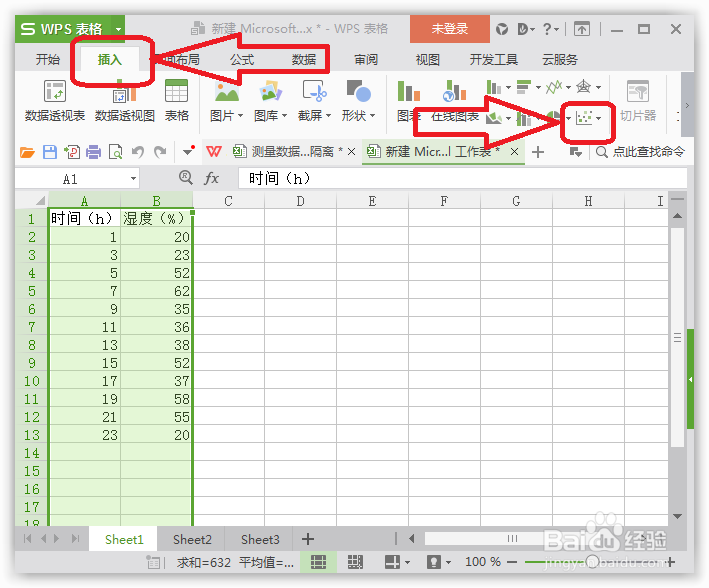
Task: Click the zoom slider track
Action: point(592,562)
